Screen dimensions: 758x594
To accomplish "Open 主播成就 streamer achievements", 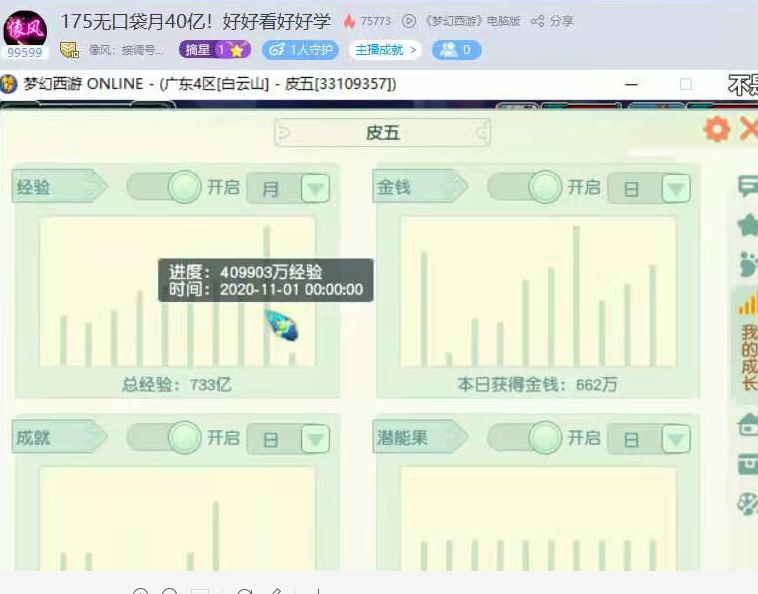I will click(x=385, y=50).
